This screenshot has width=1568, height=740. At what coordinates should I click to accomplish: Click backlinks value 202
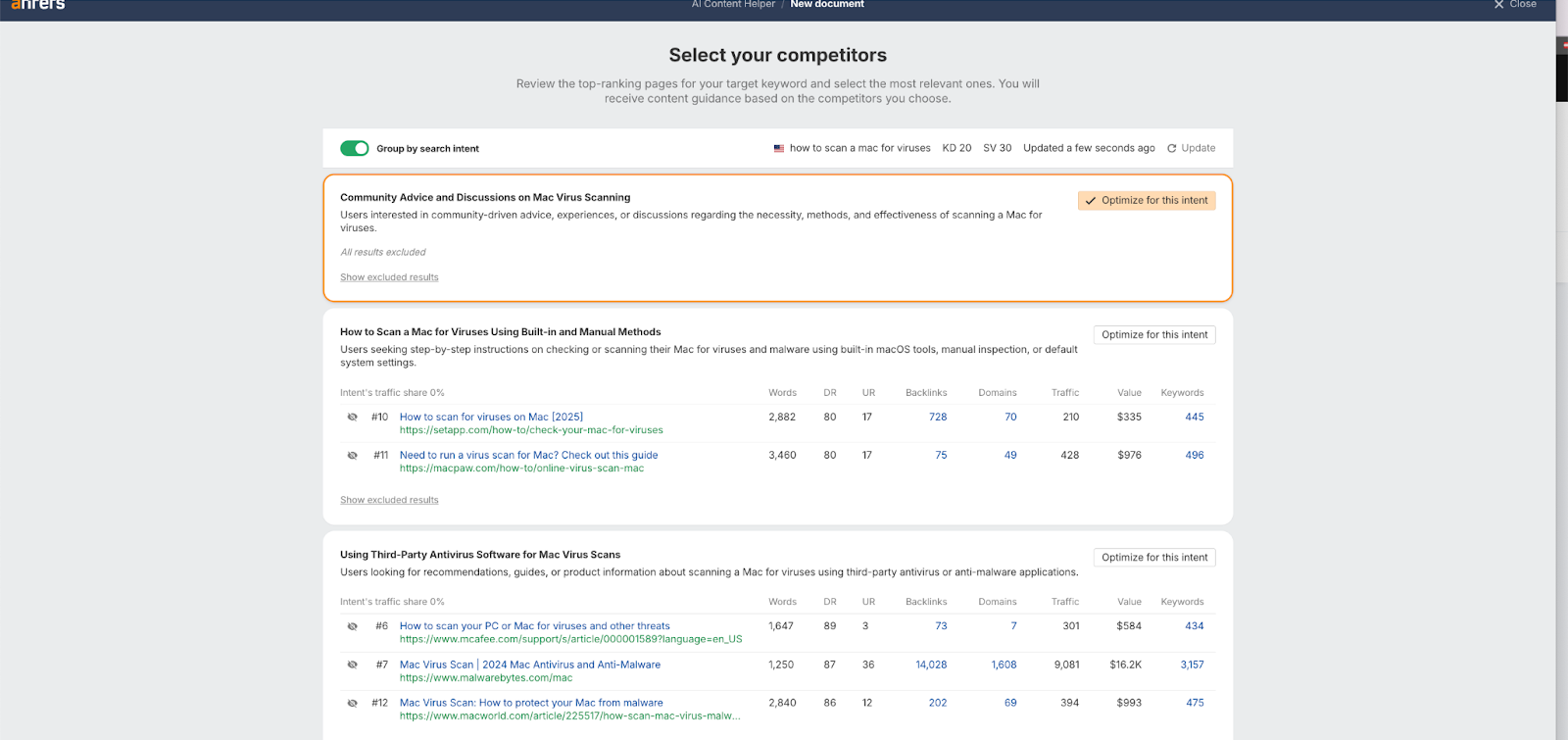click(x=938, y=703)
